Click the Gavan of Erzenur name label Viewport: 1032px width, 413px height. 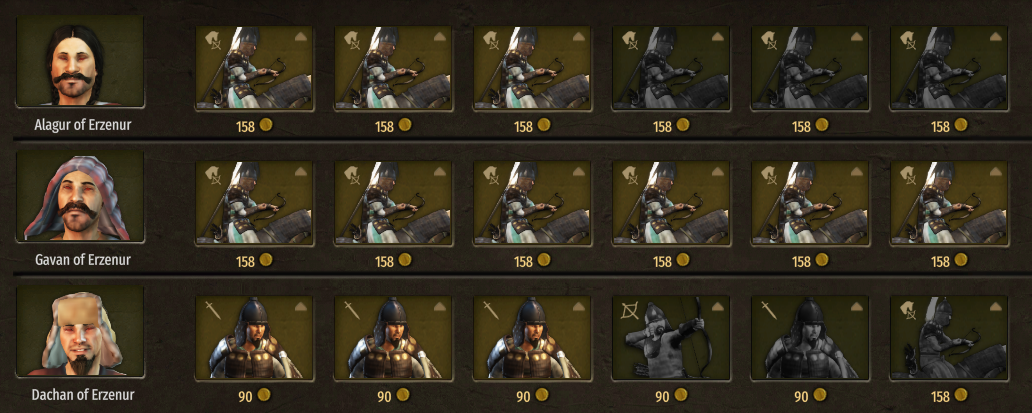(x=83, y=260)
